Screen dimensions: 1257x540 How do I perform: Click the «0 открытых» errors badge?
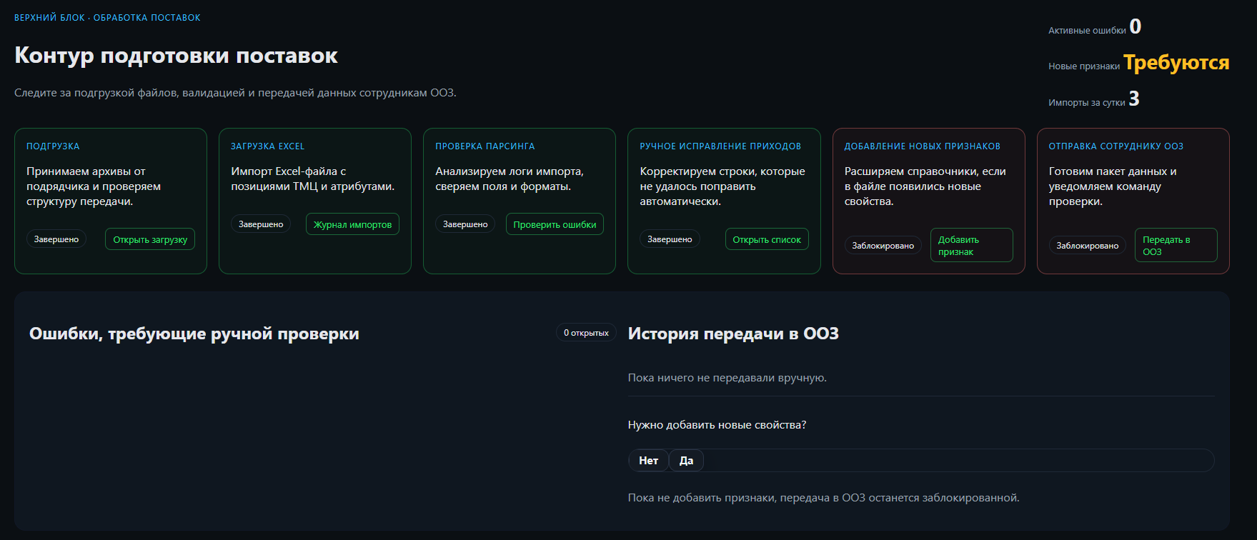click(x=585, y=333)
